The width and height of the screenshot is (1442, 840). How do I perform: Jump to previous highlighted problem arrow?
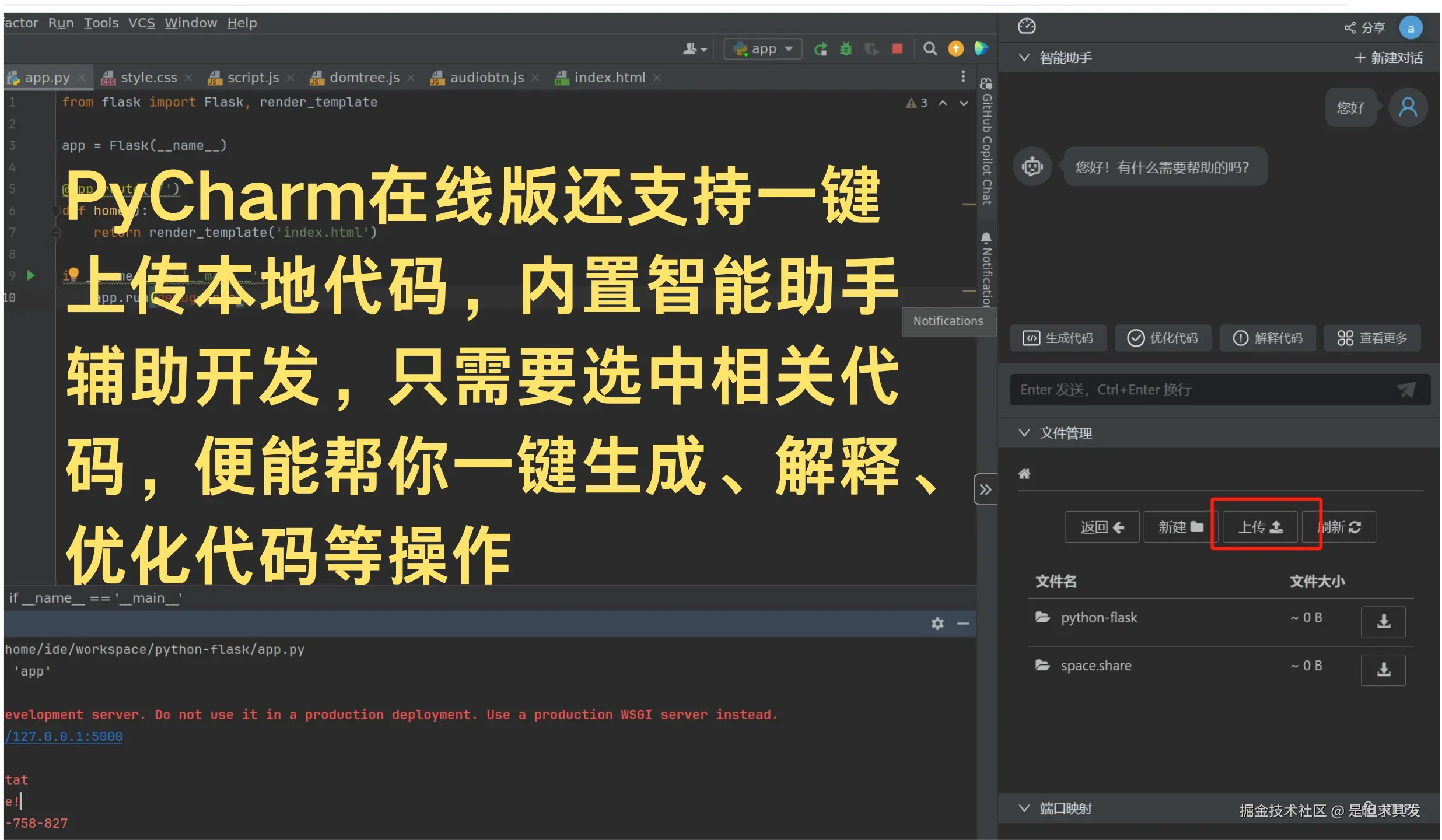(943, 103)
